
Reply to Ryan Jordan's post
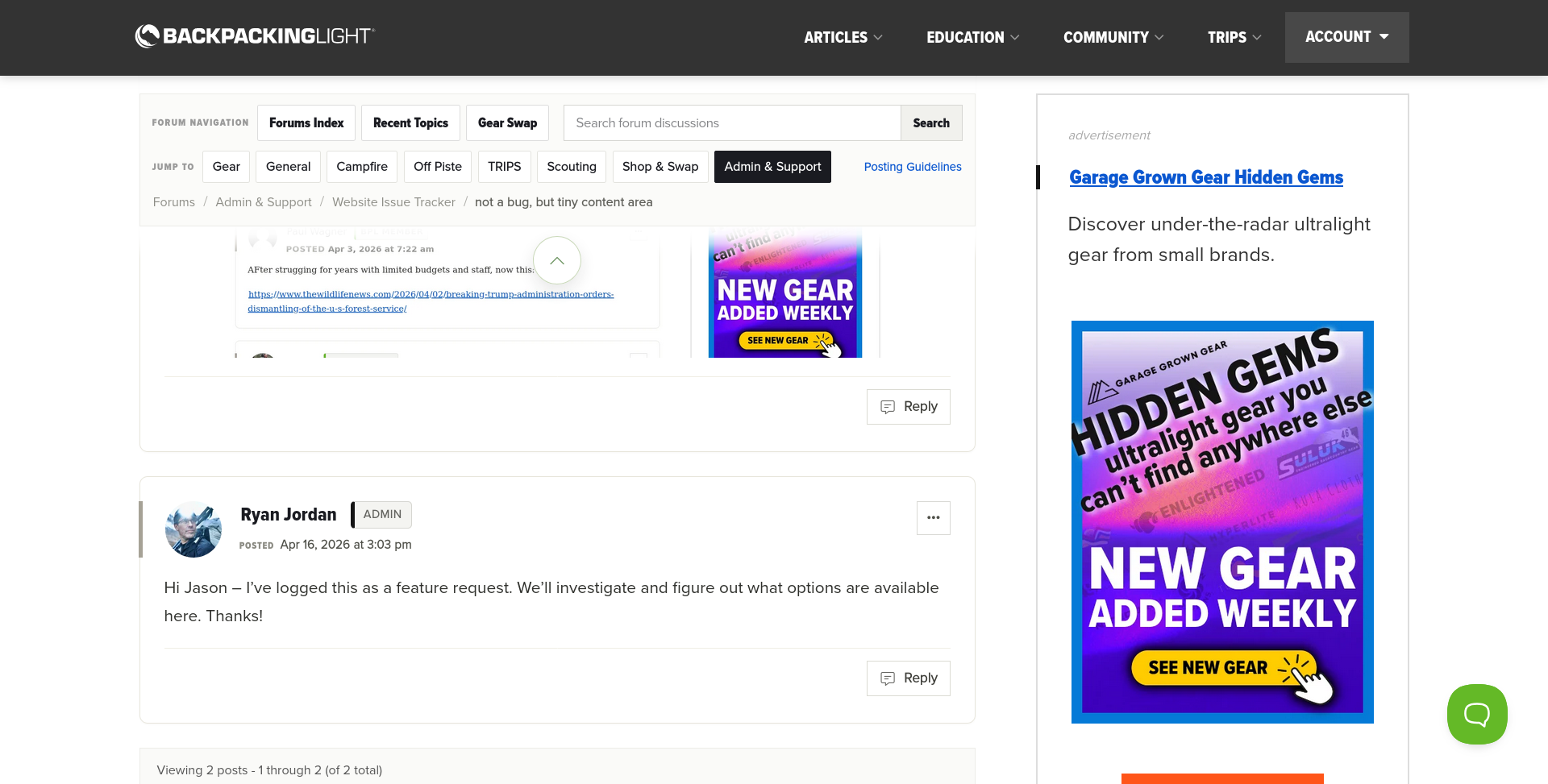tap(909, 678)
